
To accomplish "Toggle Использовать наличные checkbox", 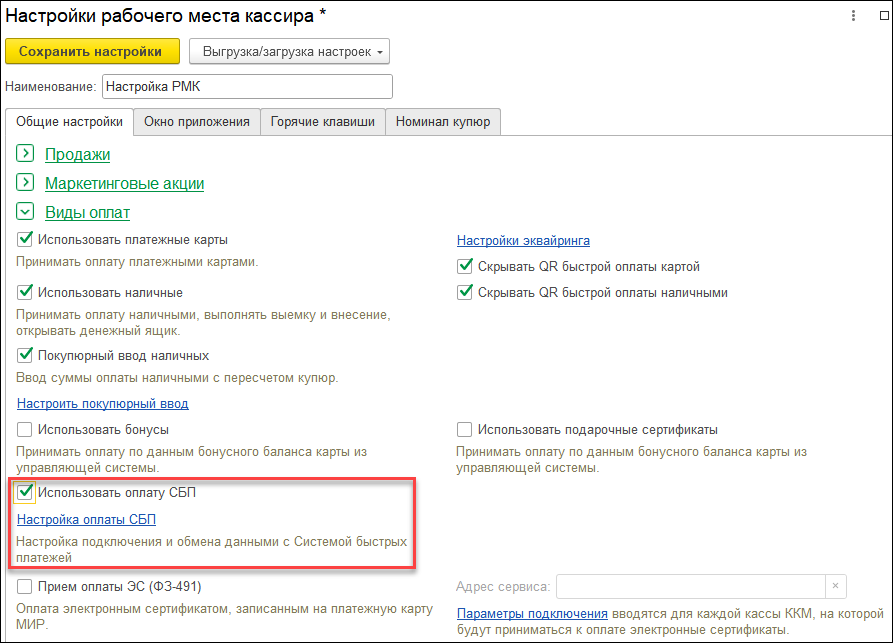I will click(x=26, y=293).
